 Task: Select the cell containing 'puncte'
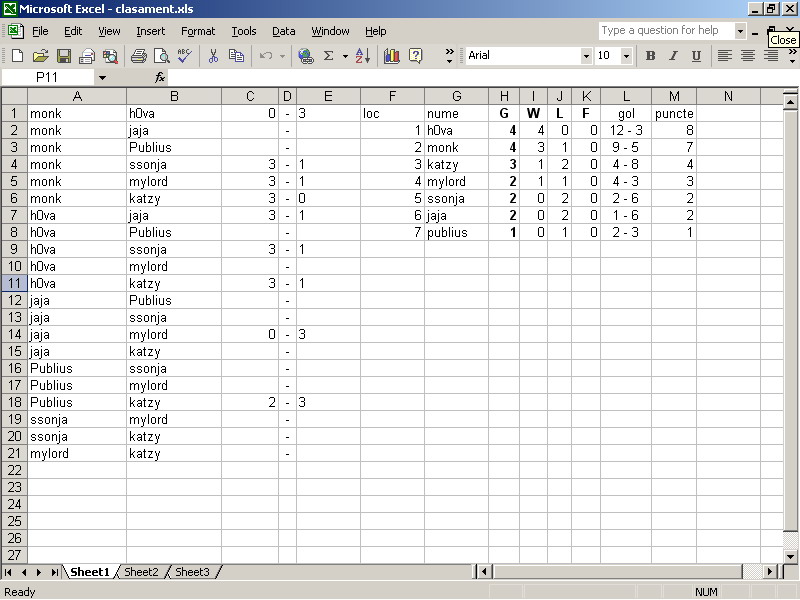pos(673,113)
